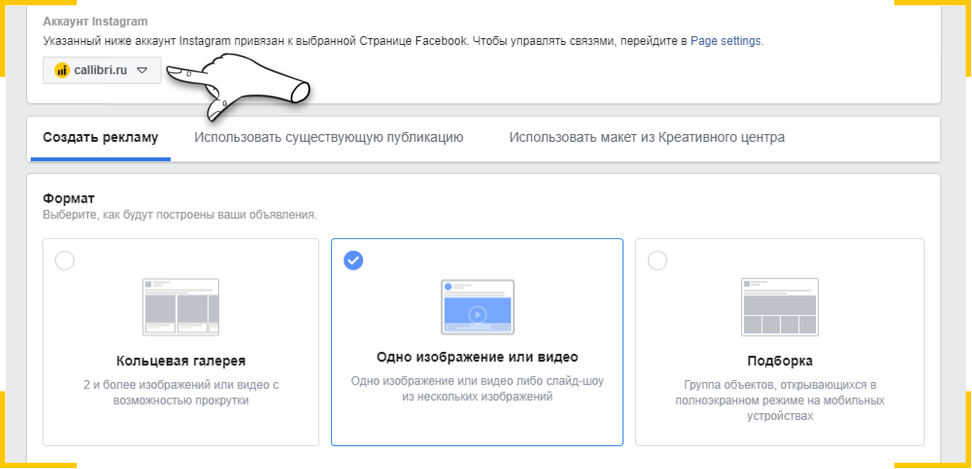The height and width of the screenshot is (469, 972).
Task: Click the single image or video illustration
Action: click(477, 307)
